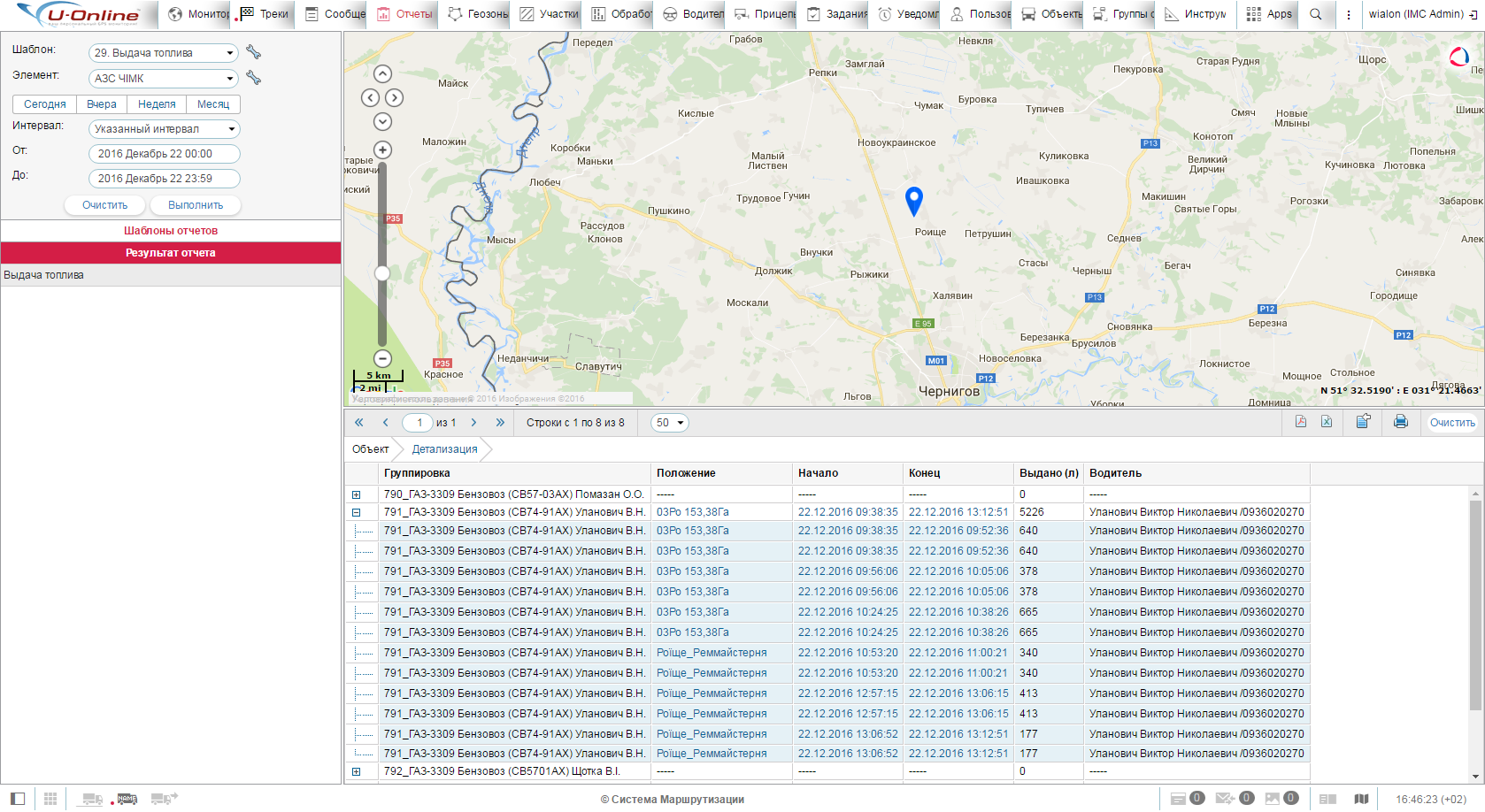
Task: Open the search magnifier in top bar
Action: (x=1316, y=14)
